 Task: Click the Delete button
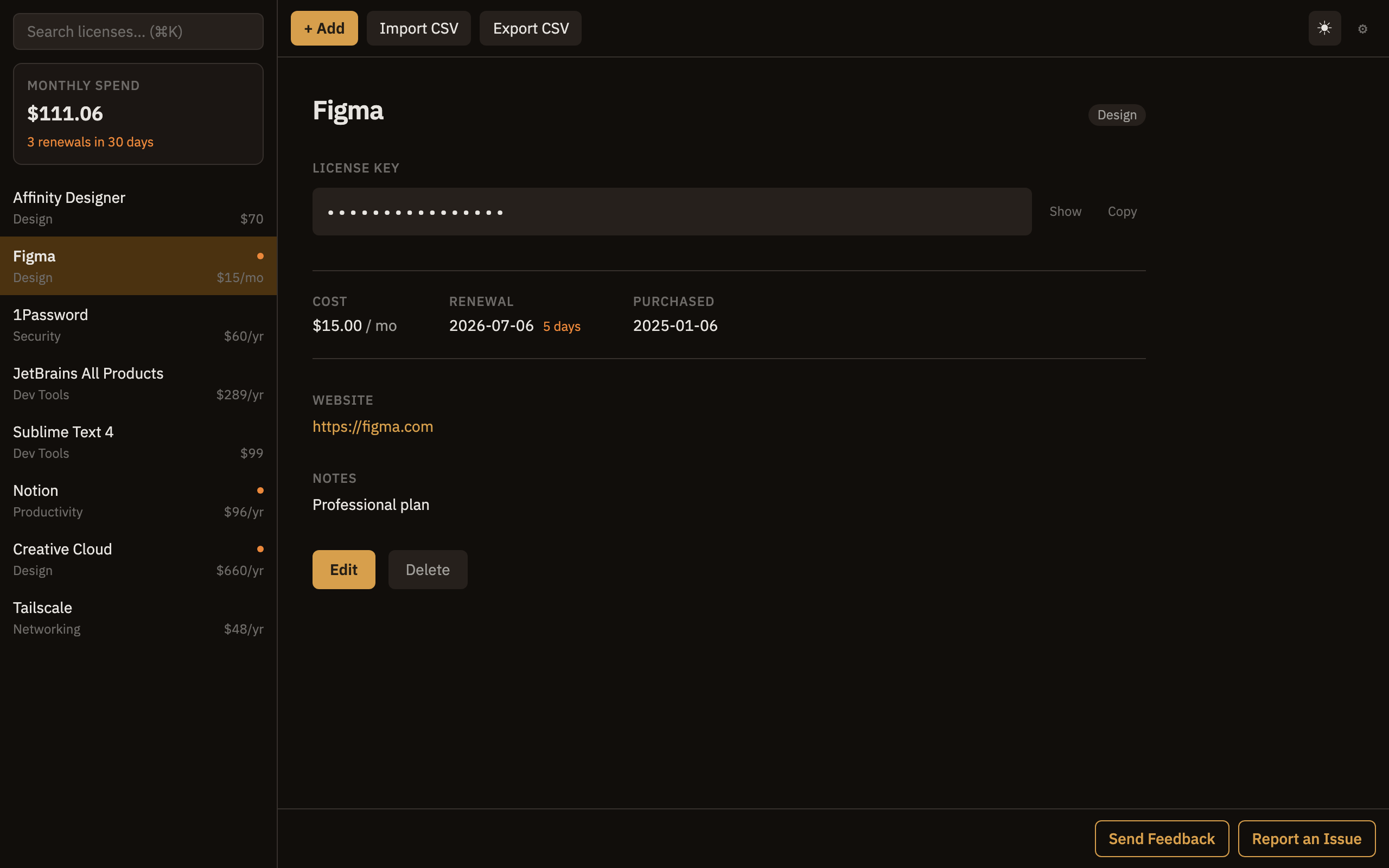(x=428, y=570)
